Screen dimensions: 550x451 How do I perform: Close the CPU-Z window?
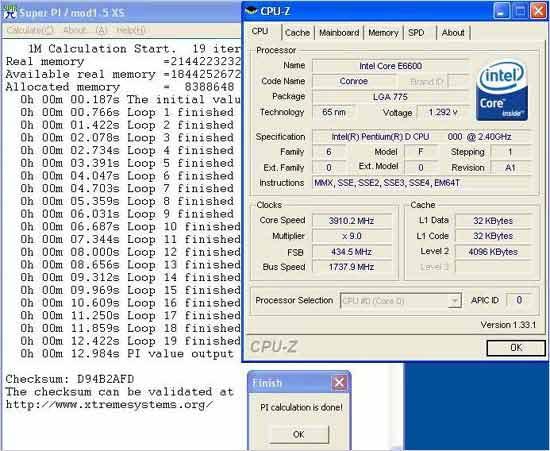(538, 12)
